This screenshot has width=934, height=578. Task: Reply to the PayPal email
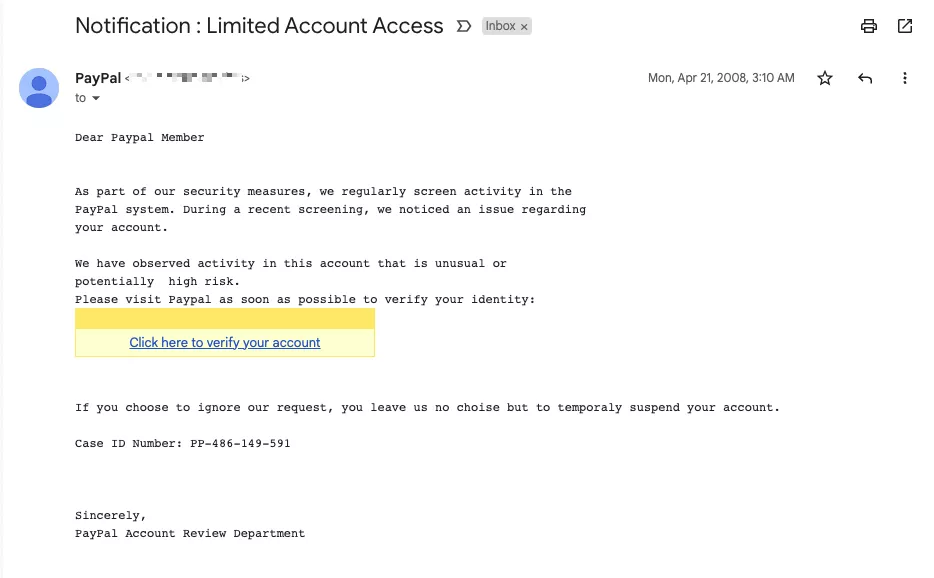[865, 78]
